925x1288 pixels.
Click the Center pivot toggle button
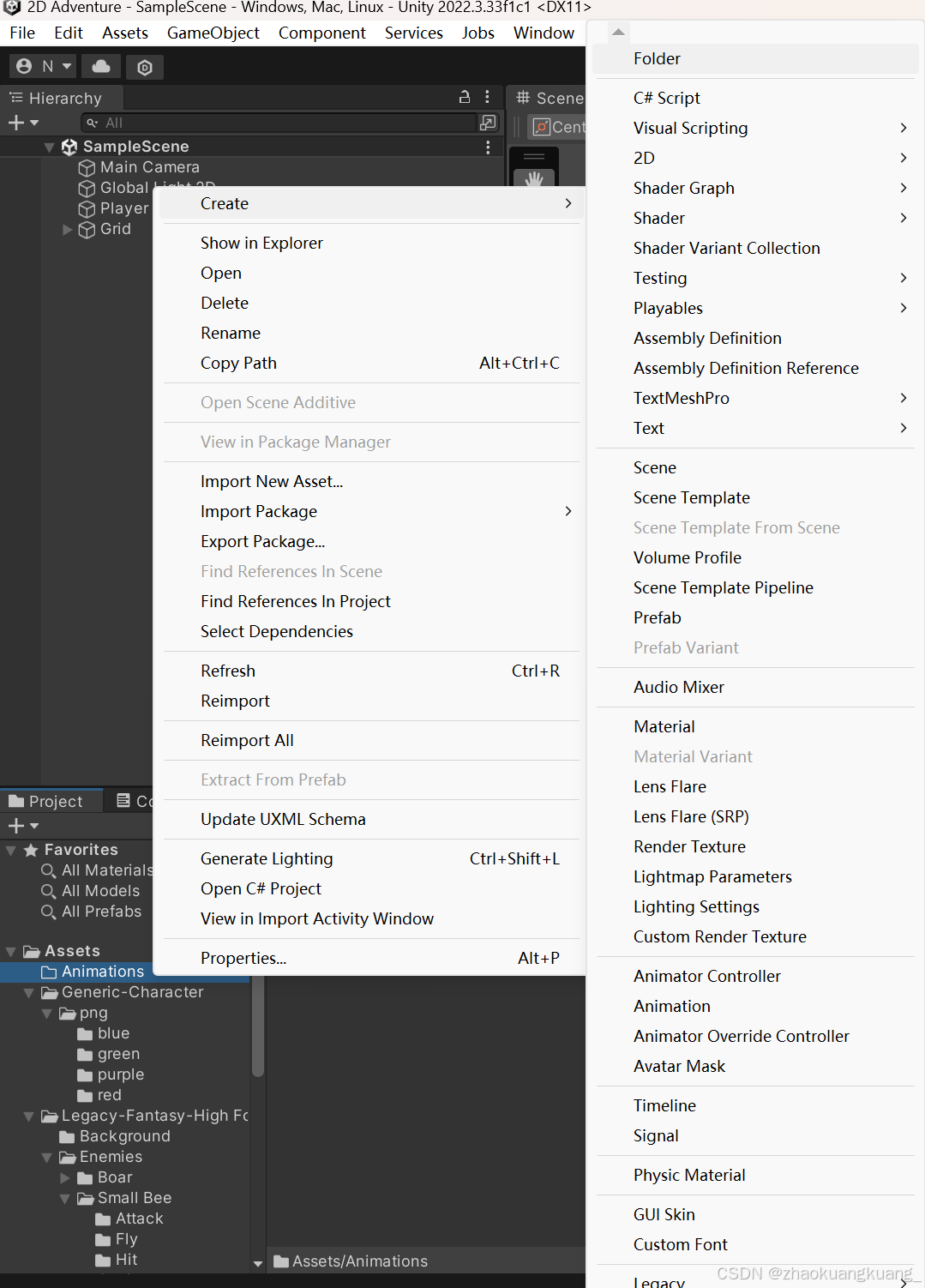tap(557, 127)
